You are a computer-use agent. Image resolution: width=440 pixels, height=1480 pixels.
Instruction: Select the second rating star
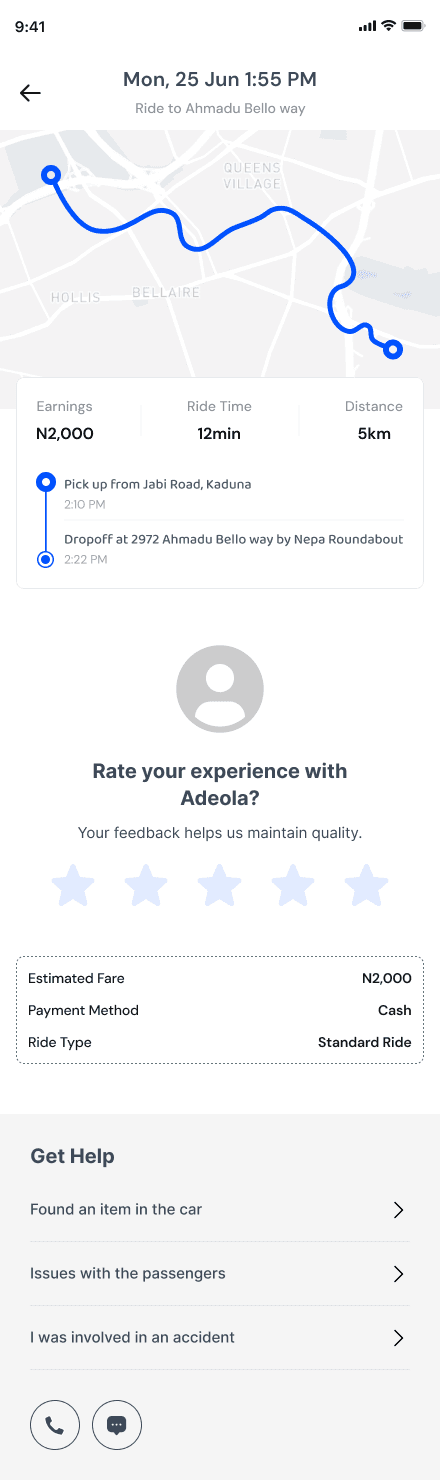point(146,886)
